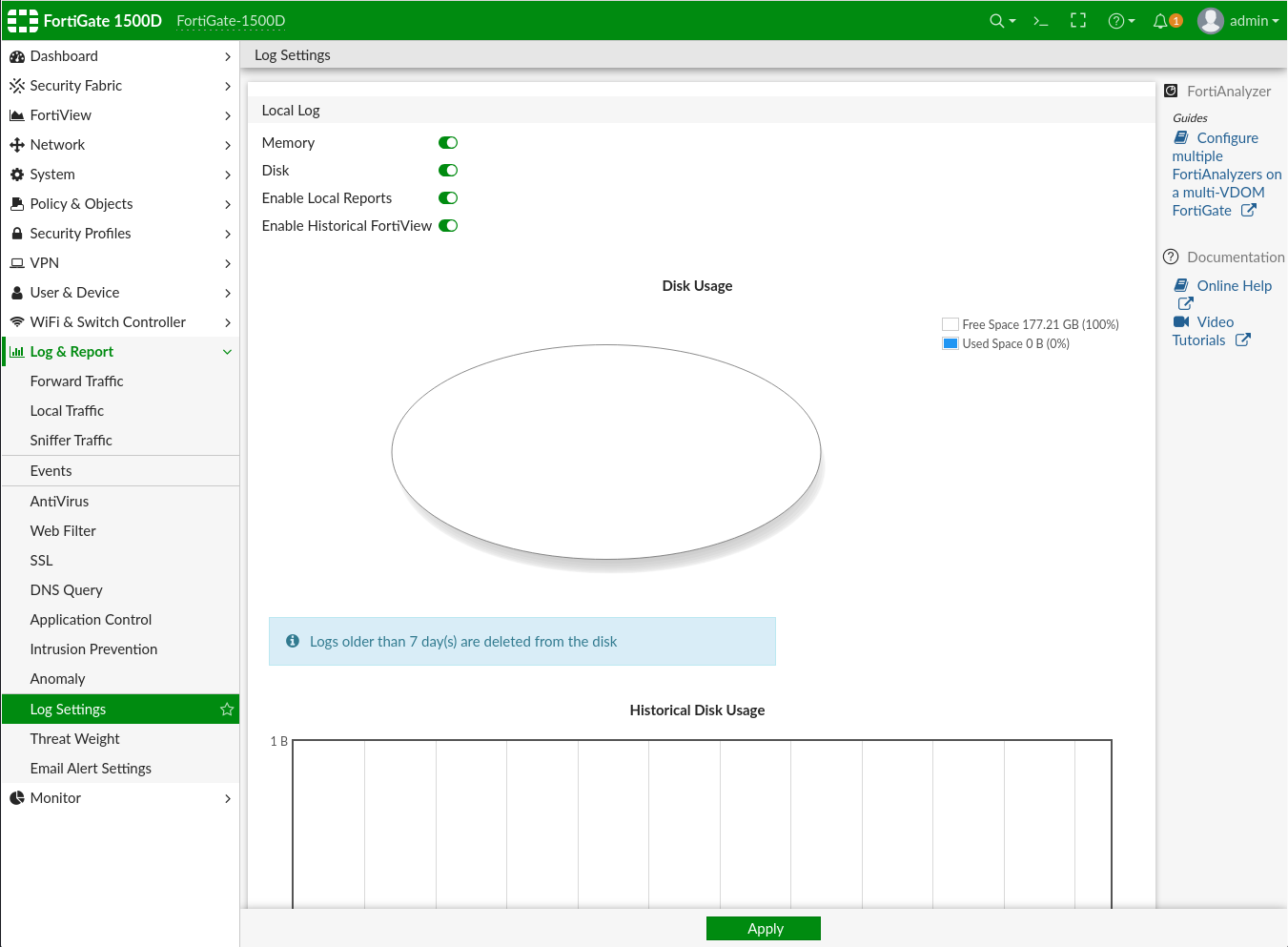Click the info icon in log retention notice

click(x=293, y=642)
